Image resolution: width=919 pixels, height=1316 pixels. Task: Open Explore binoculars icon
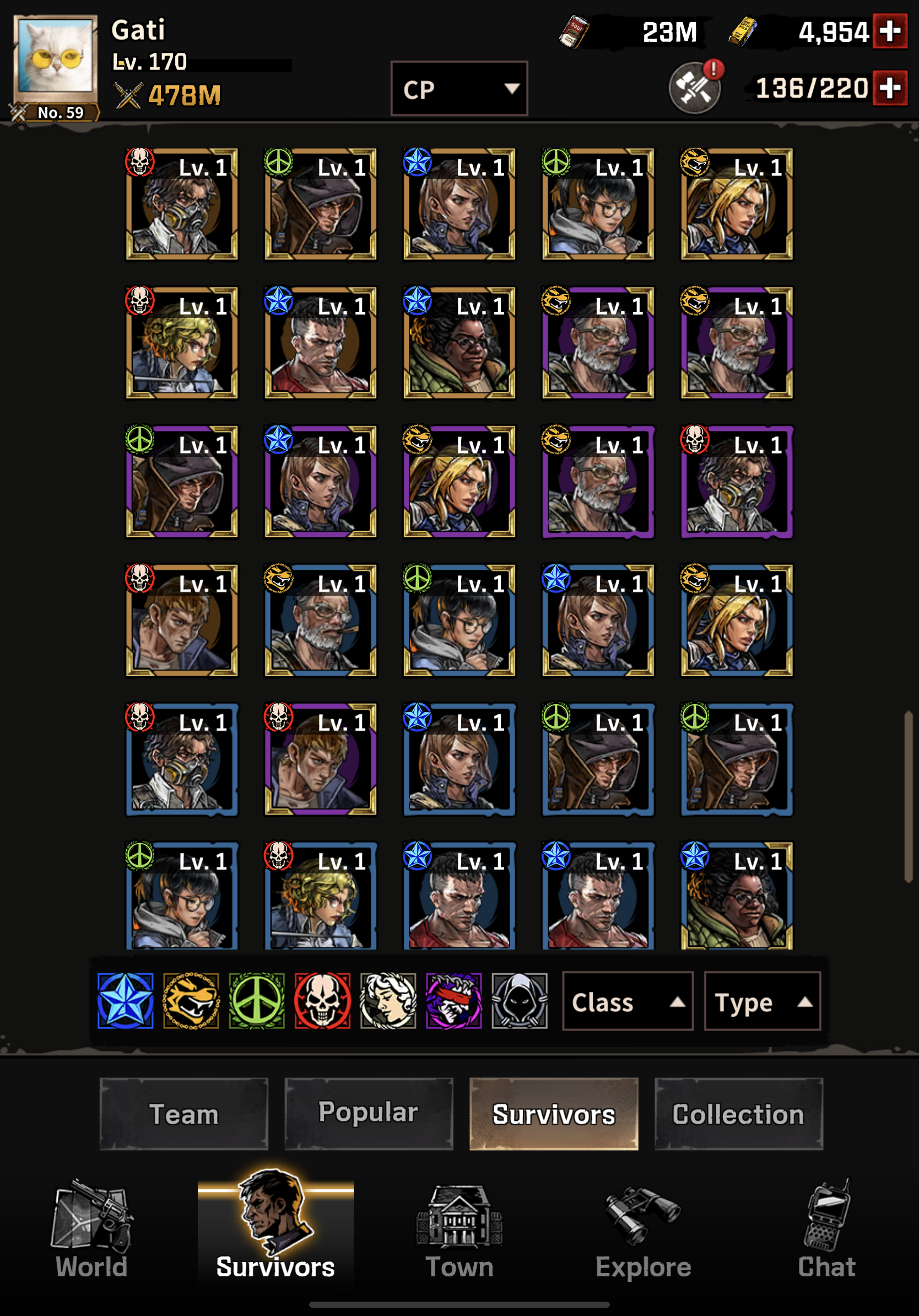click(644, 1231)
